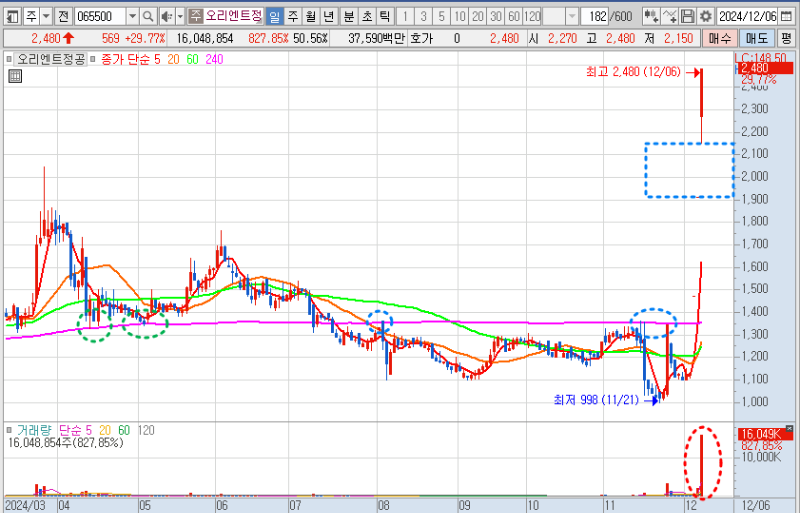The image size is (800, 513).
Task: Select the 1 interval button
Action: pyautogui.click(x=405, y=17)
